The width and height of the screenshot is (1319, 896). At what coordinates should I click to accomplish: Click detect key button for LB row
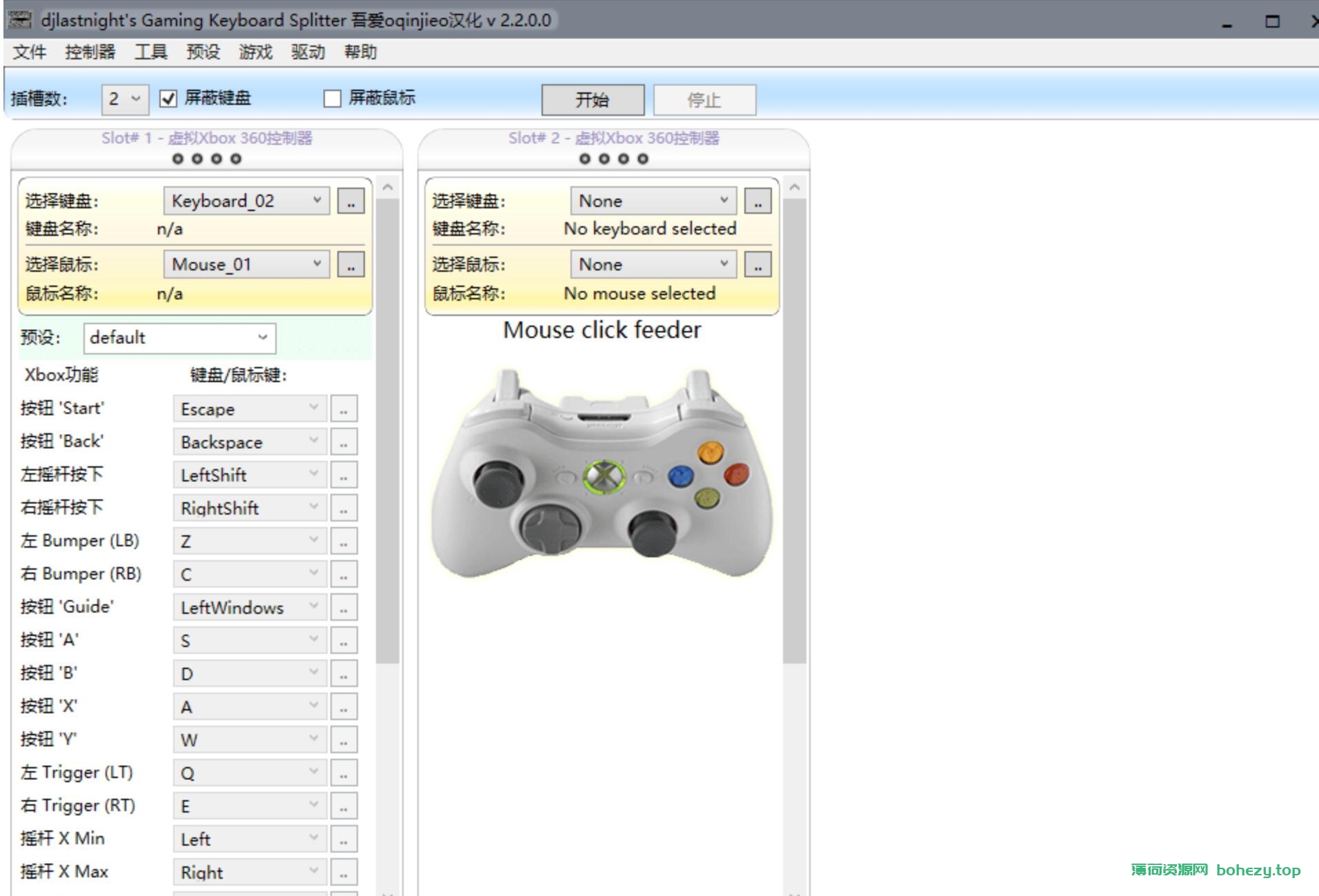coord(344,541)
